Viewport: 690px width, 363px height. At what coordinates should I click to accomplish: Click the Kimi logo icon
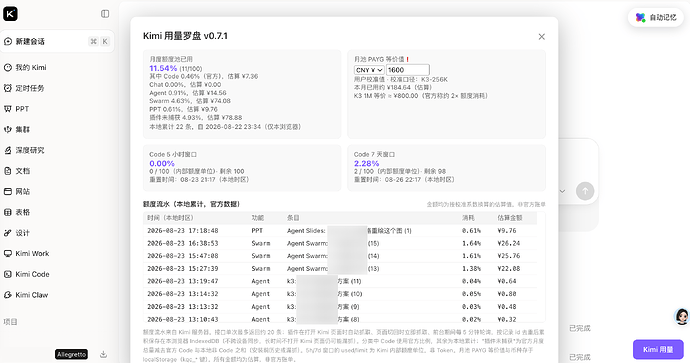click(10, 14)
